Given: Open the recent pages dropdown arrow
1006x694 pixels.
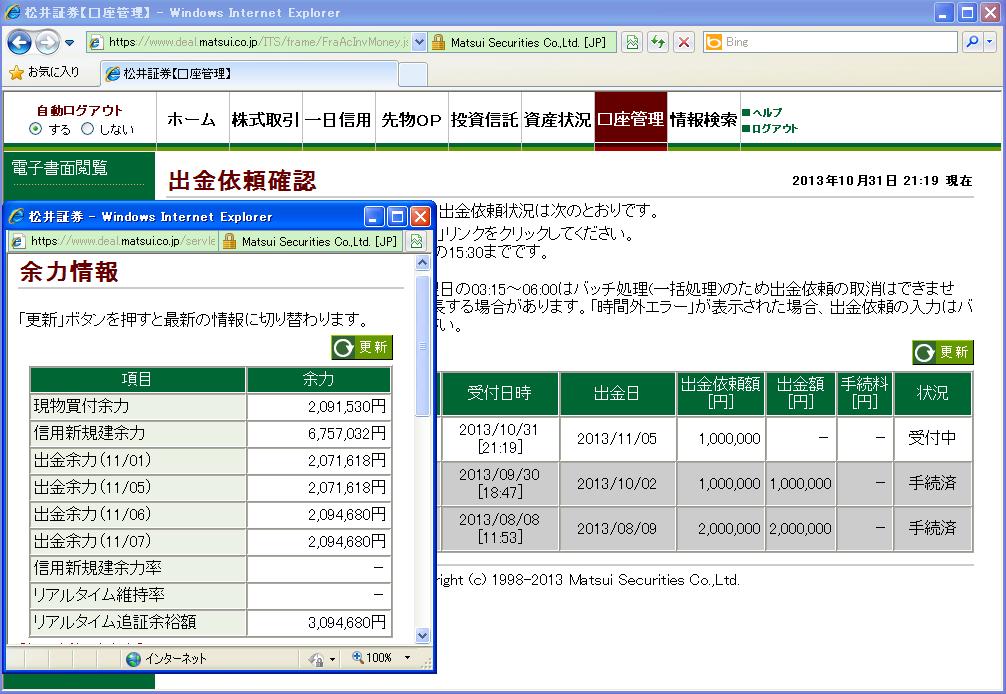Looking at the screenshot, I should coord(69,42).
